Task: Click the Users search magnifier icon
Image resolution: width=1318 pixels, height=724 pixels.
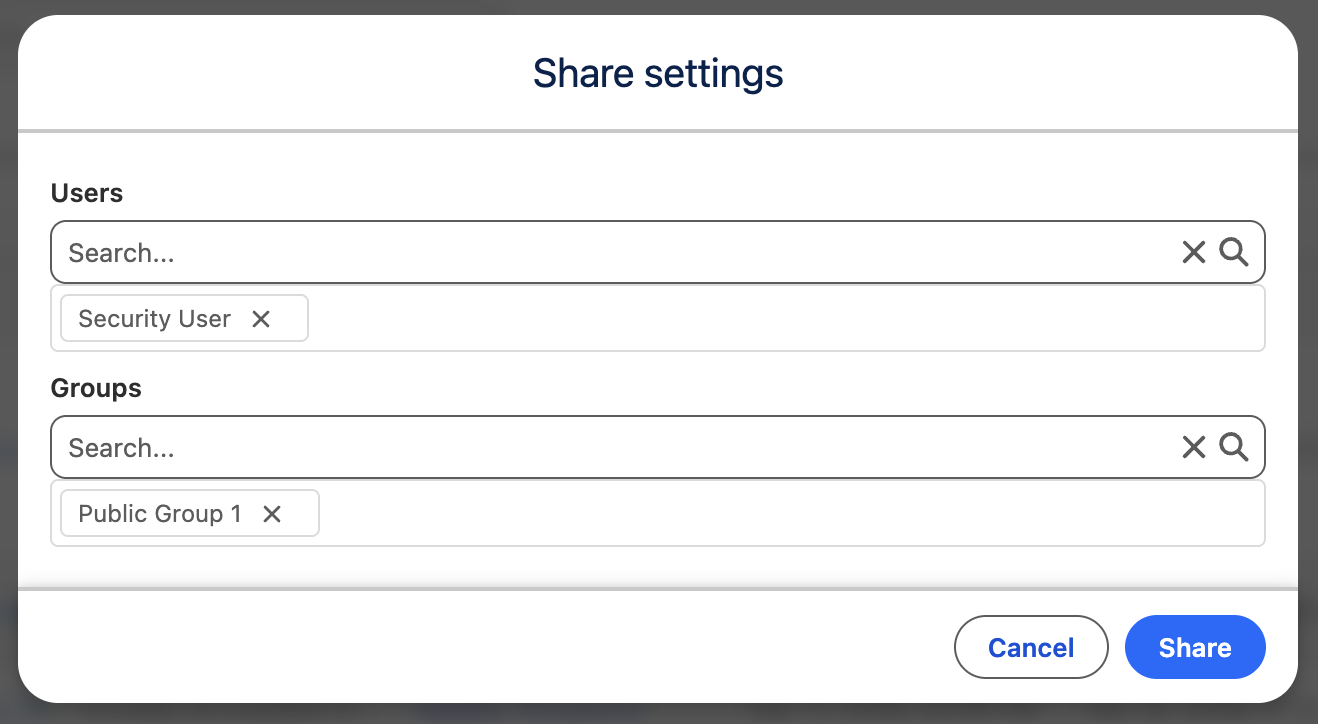Action: click(x=1234, y=253)
